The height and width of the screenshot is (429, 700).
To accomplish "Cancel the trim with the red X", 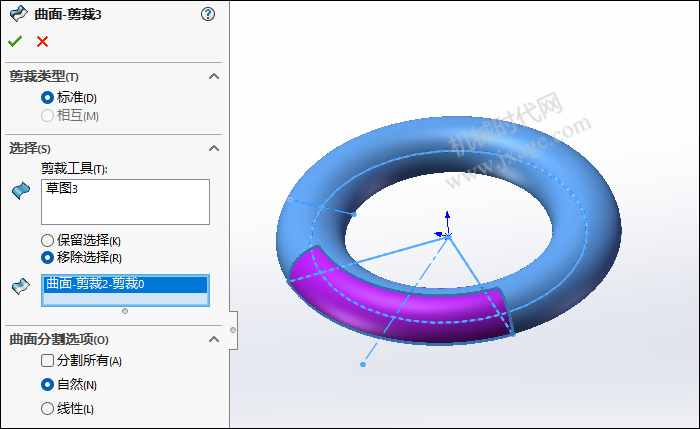I will coord(42,42).
